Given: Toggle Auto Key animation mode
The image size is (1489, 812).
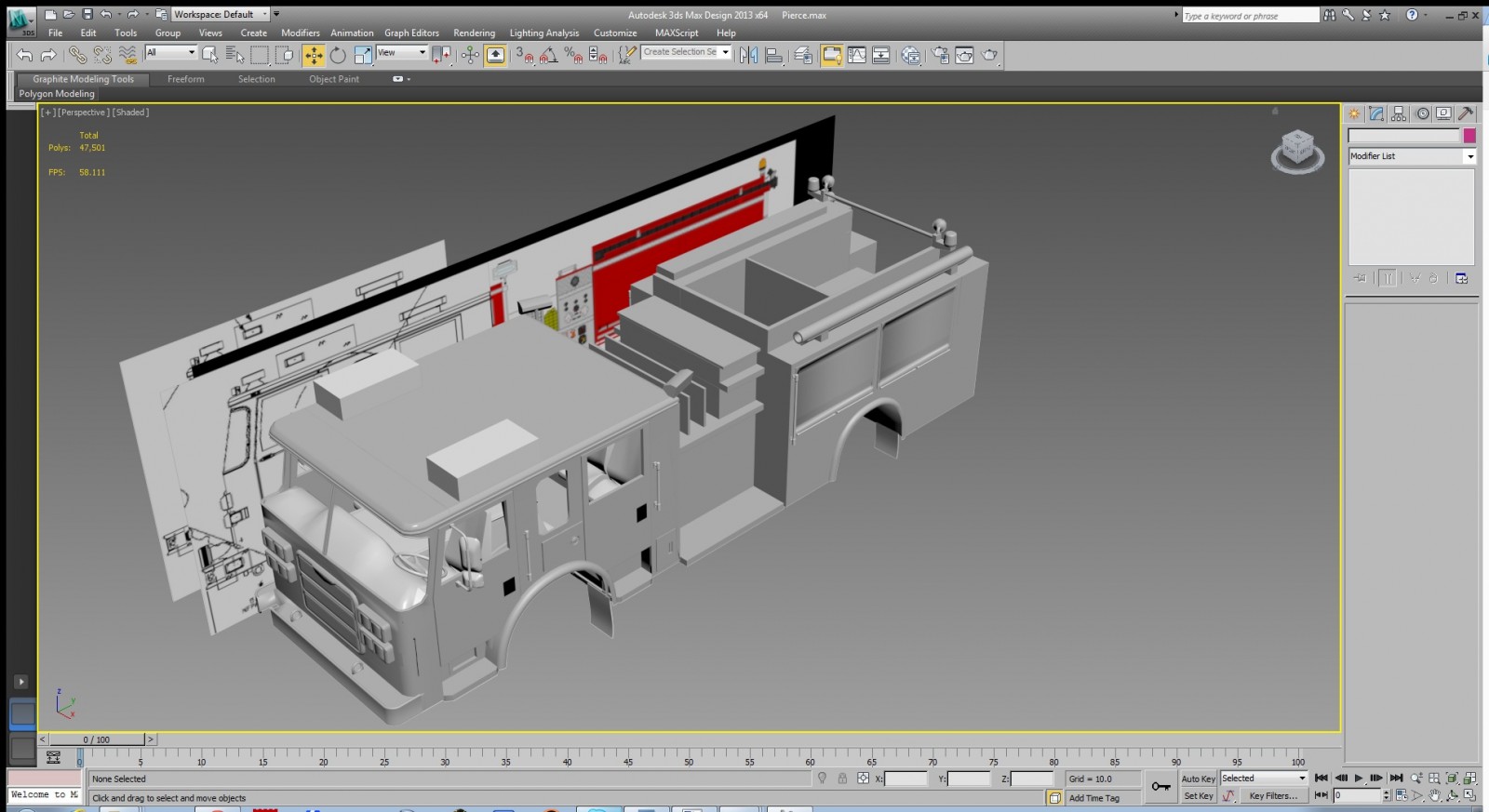Looking at the screenshot, I should click(1198, 779).
